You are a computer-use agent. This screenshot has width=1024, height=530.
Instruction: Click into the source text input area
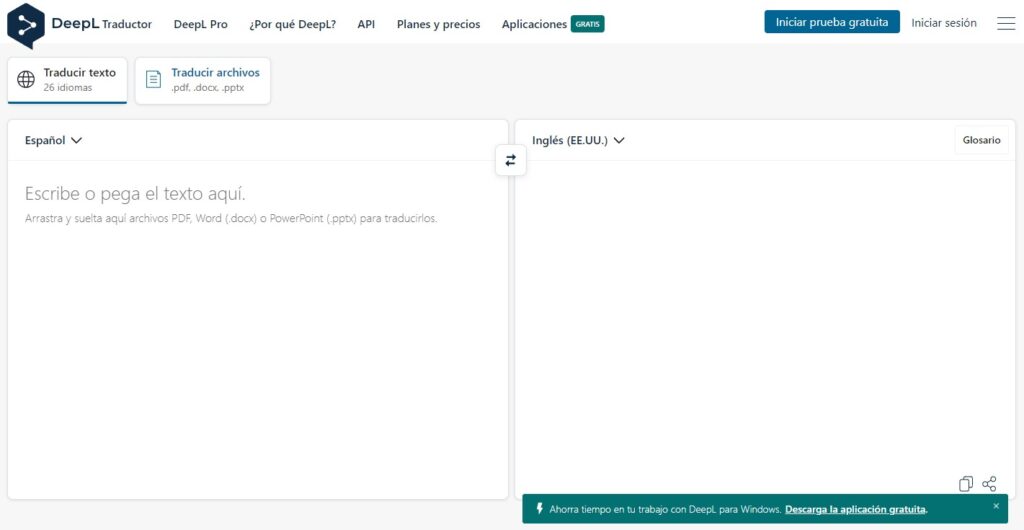pyautogui.click(x=257, y=330)
